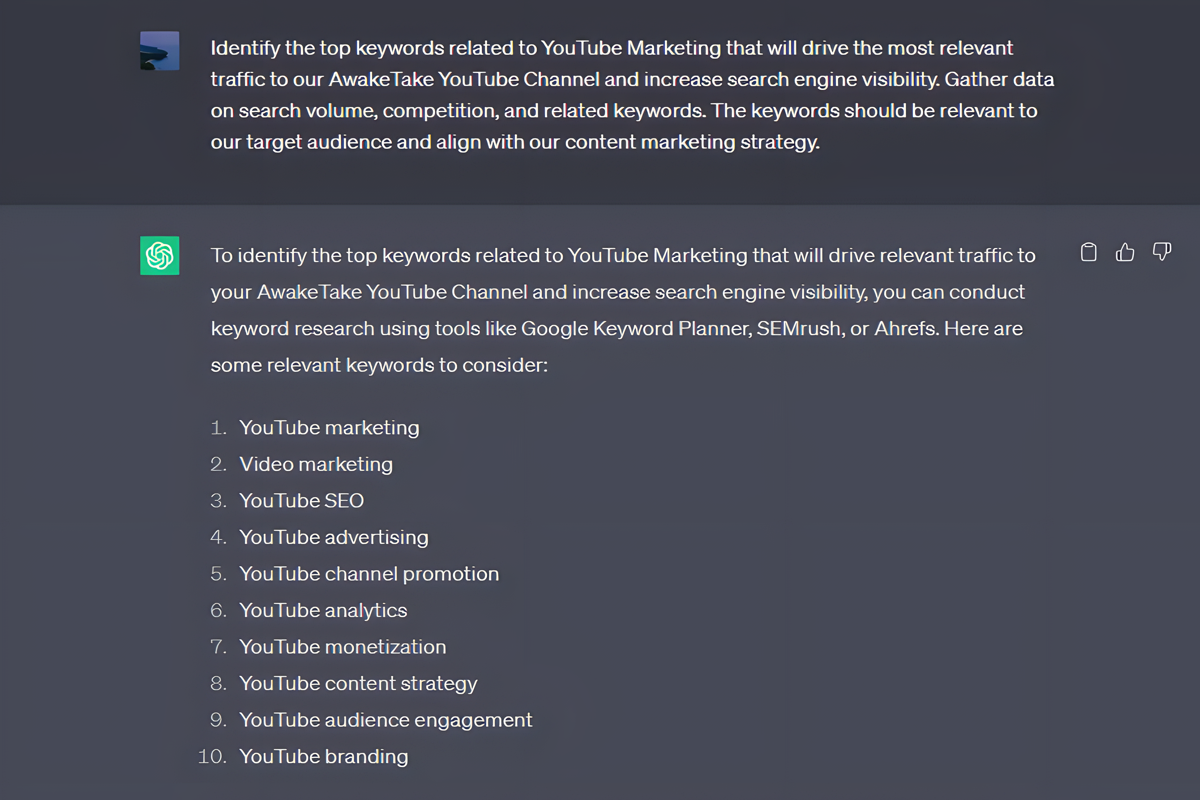Screen dimensions: 1200x800
Task: Select the "YouTube marketing" list item
Action: tap(329, 428)
